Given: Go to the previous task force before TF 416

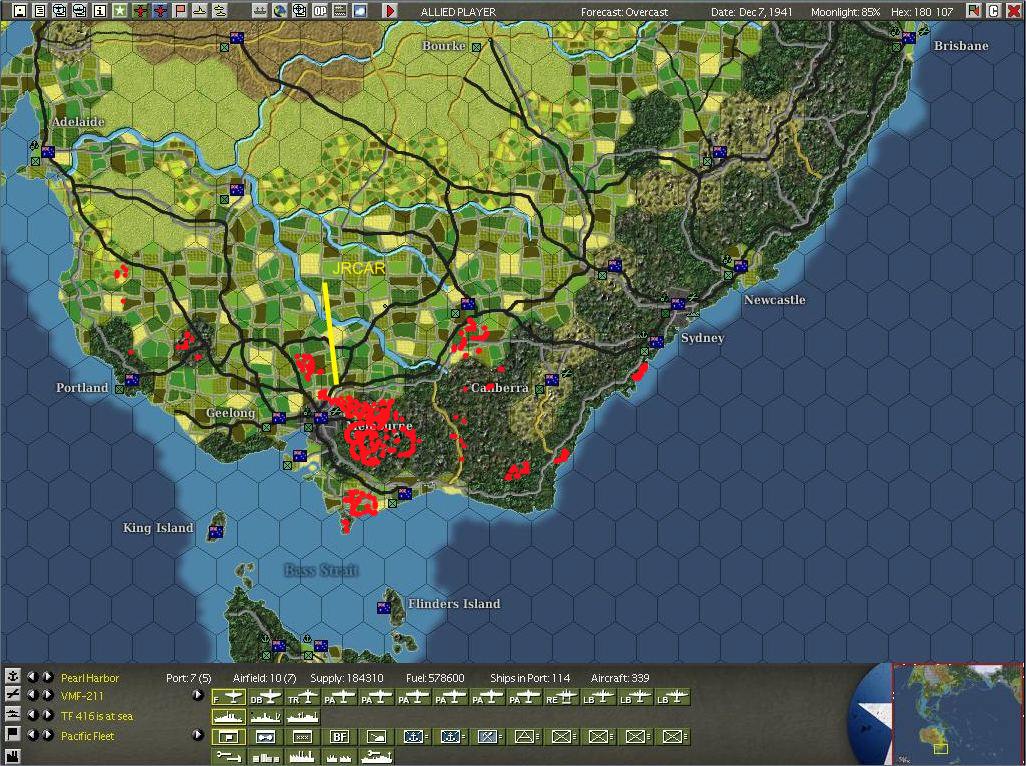Looking at the screenshot, I should click(33, 715).
